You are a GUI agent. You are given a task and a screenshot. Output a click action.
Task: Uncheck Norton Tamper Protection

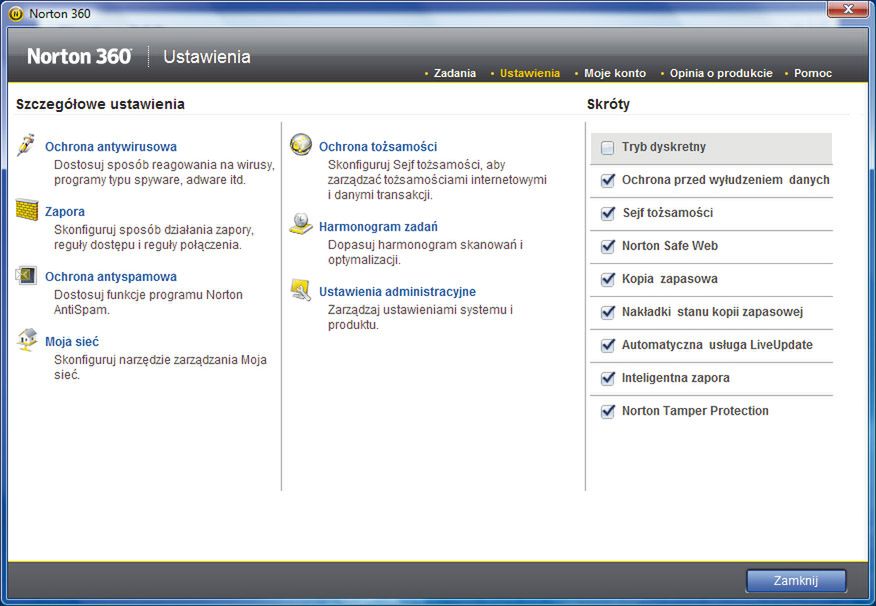[x=608, y=411]
